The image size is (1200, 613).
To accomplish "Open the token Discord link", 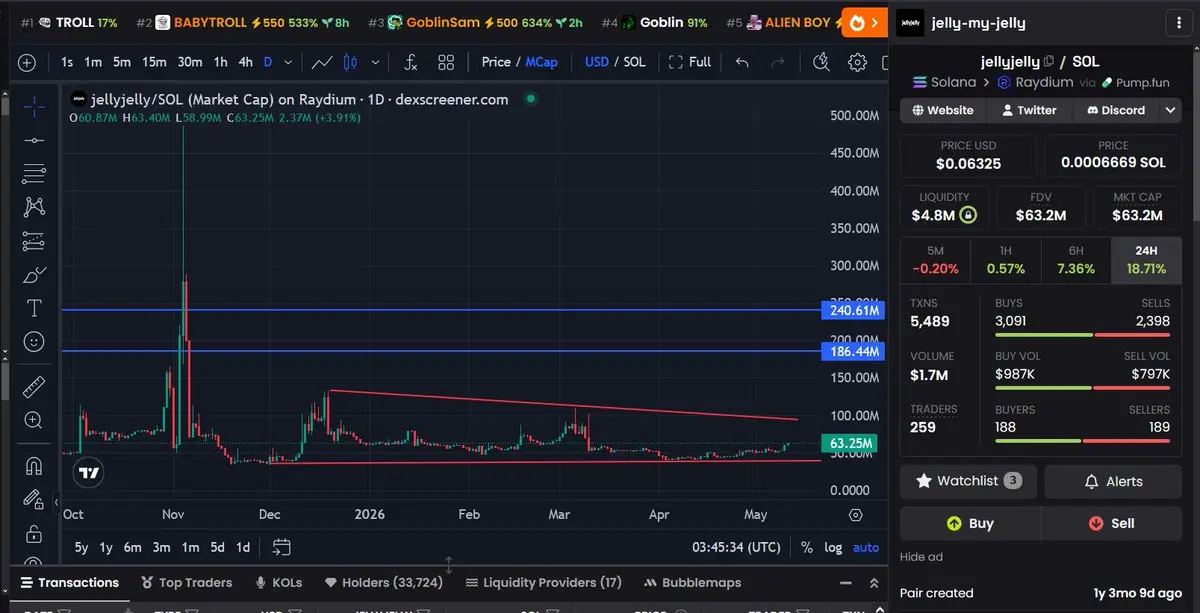I will point(1115,110).
